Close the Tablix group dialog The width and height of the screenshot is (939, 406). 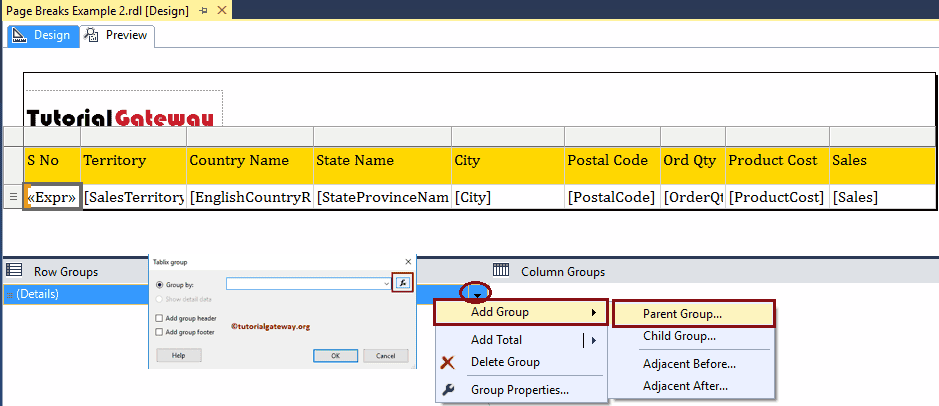[x=407, y=261]
